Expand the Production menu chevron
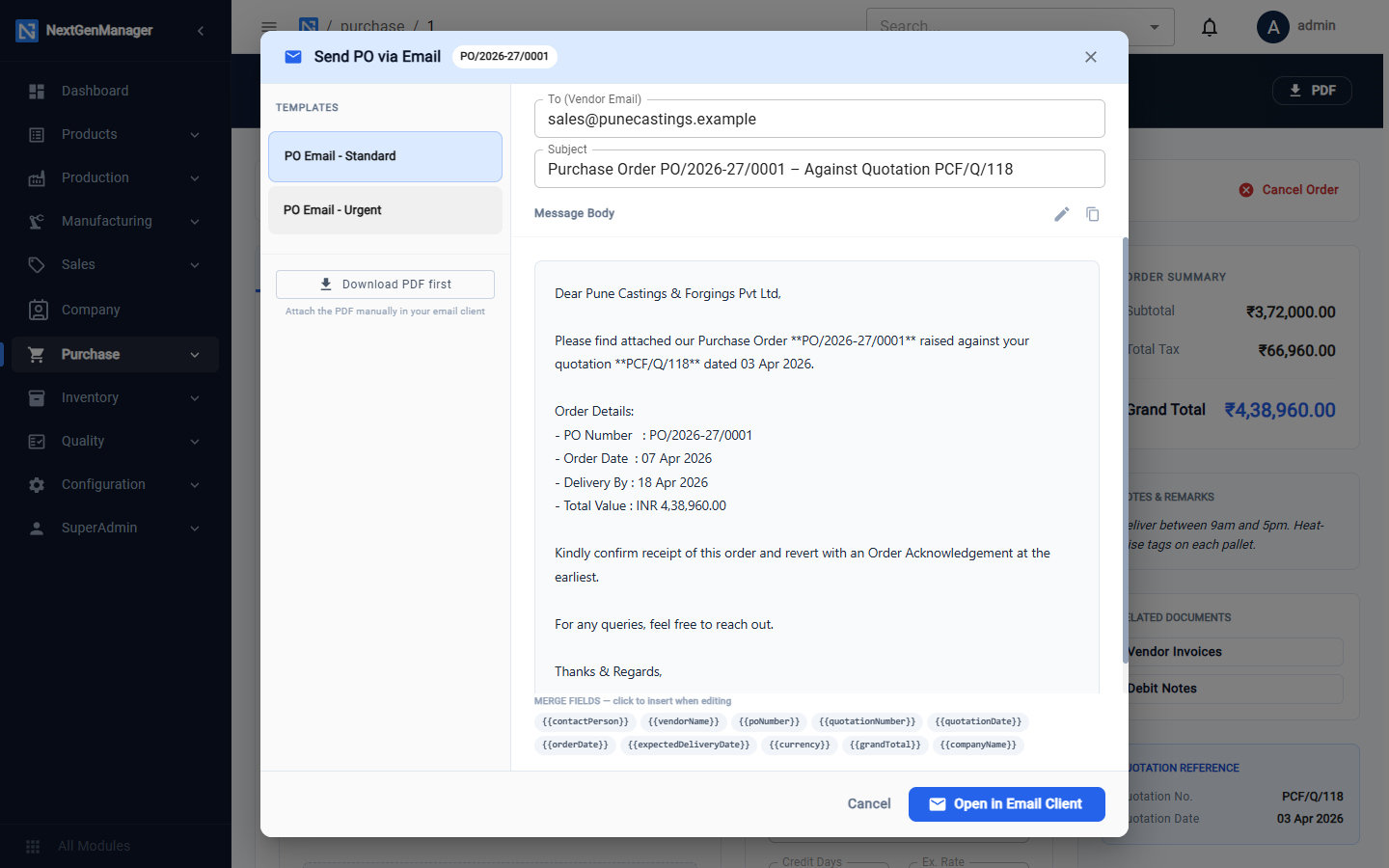This screenshot has width=1389, height=868. 195,178
